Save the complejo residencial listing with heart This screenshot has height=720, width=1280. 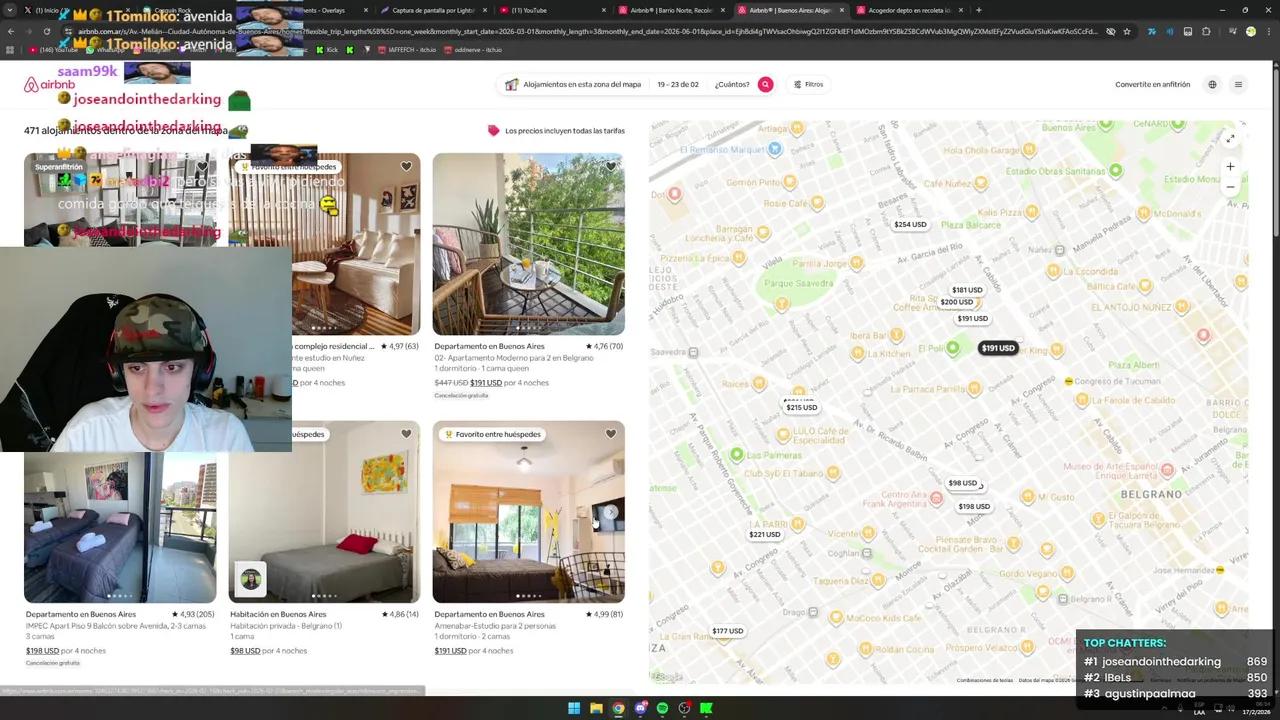click(406, 167)
